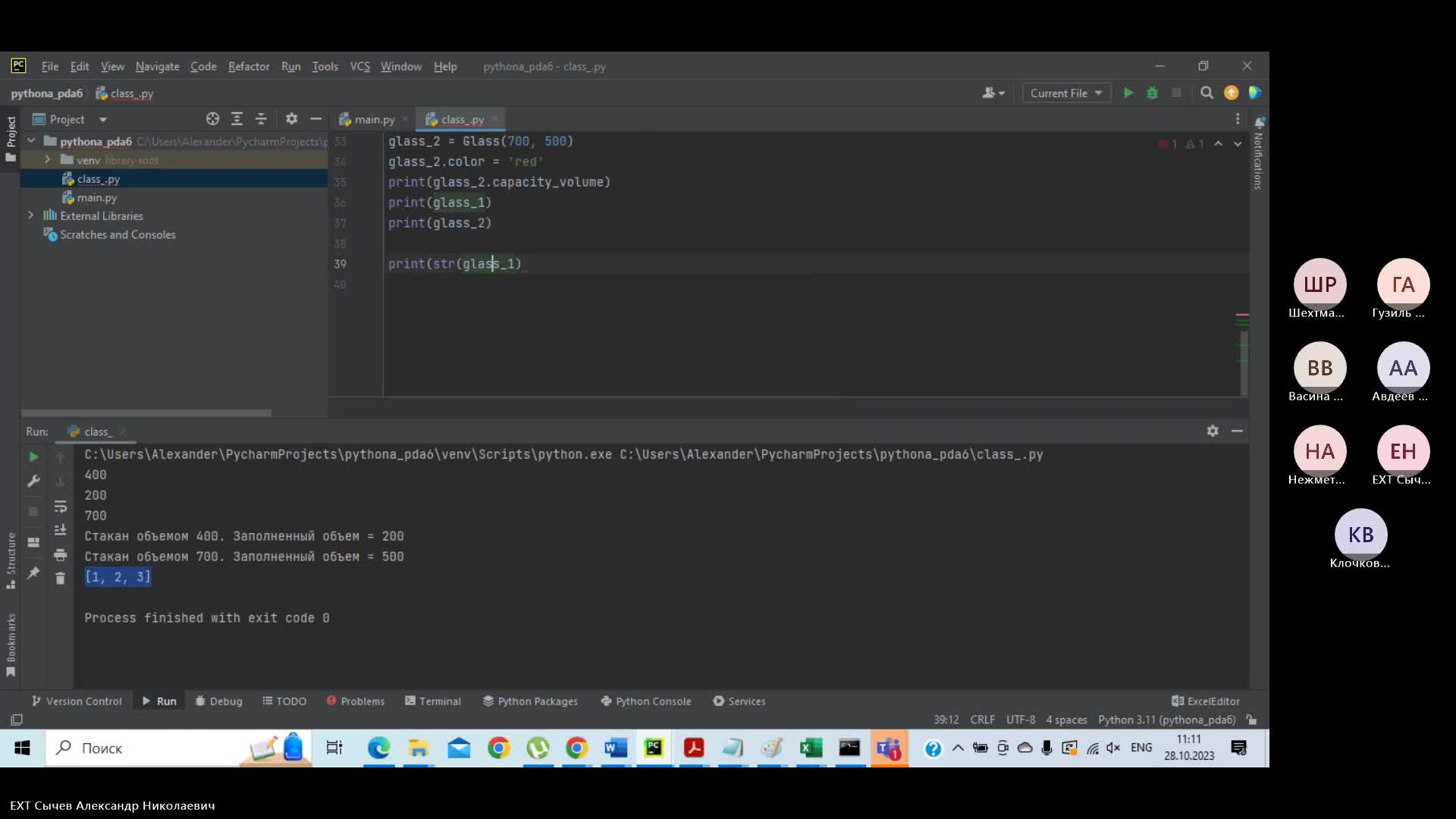Open UTF-8 encoding selector
This screenshot has width=1456, height=819.
pos(1021,720)
